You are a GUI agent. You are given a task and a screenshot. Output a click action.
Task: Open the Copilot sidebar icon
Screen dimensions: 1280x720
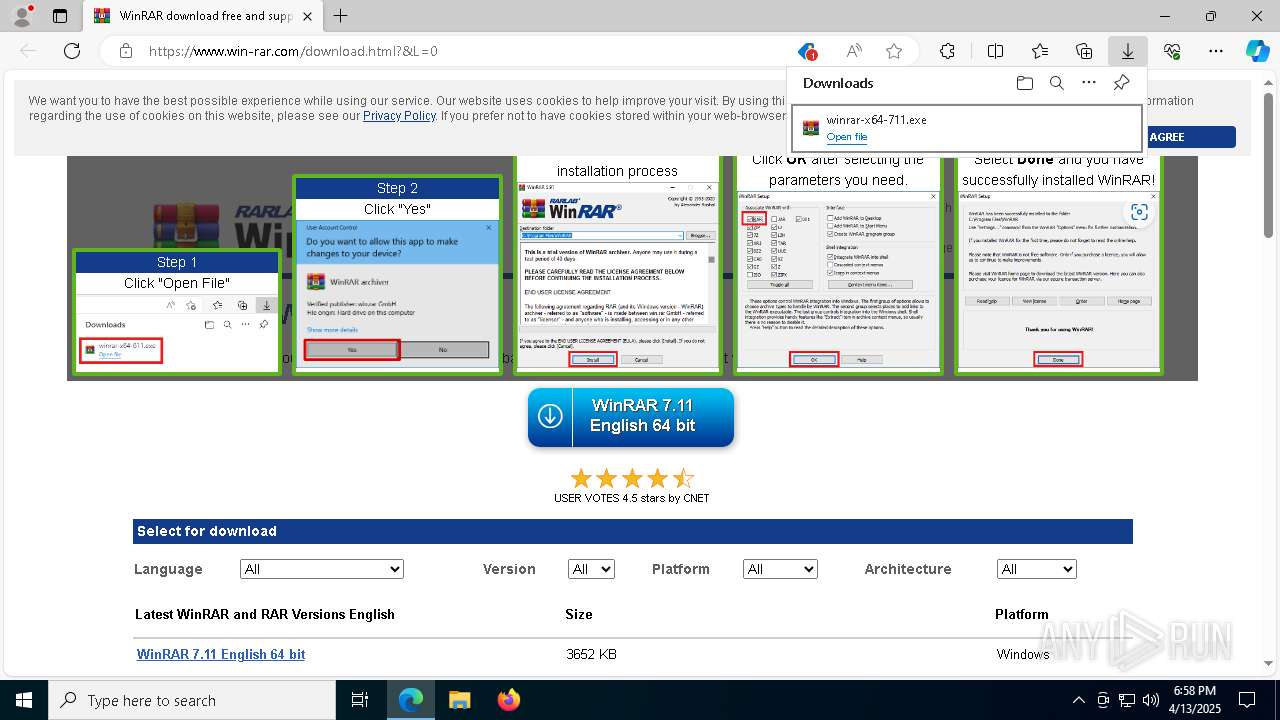1257,51
